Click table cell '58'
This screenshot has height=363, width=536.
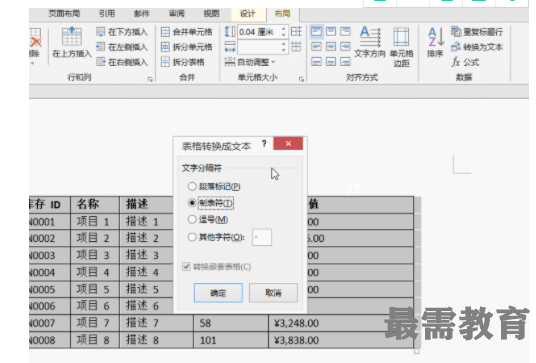click(x=231, y=323)
